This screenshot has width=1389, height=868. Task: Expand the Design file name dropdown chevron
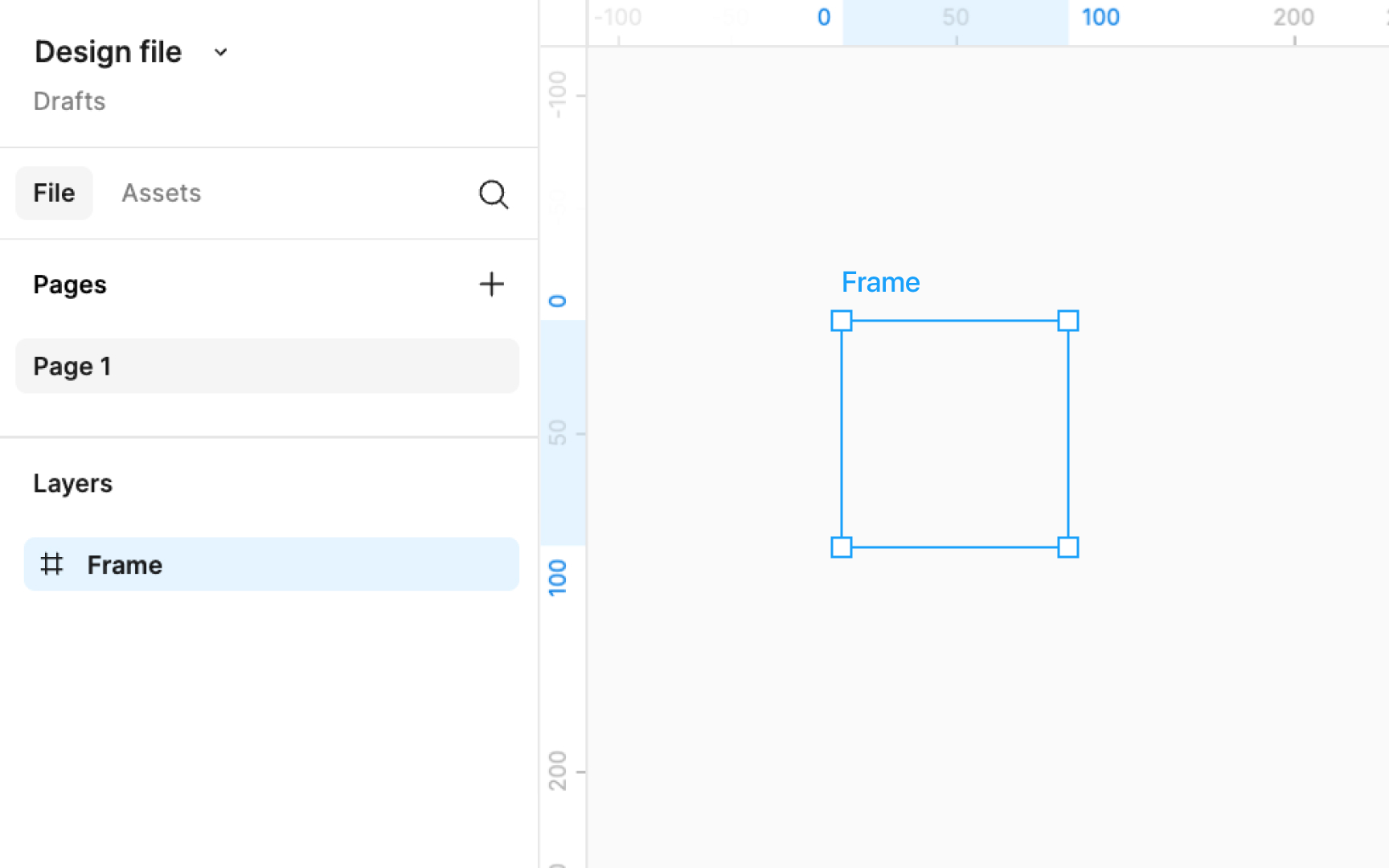coord(221,53)
